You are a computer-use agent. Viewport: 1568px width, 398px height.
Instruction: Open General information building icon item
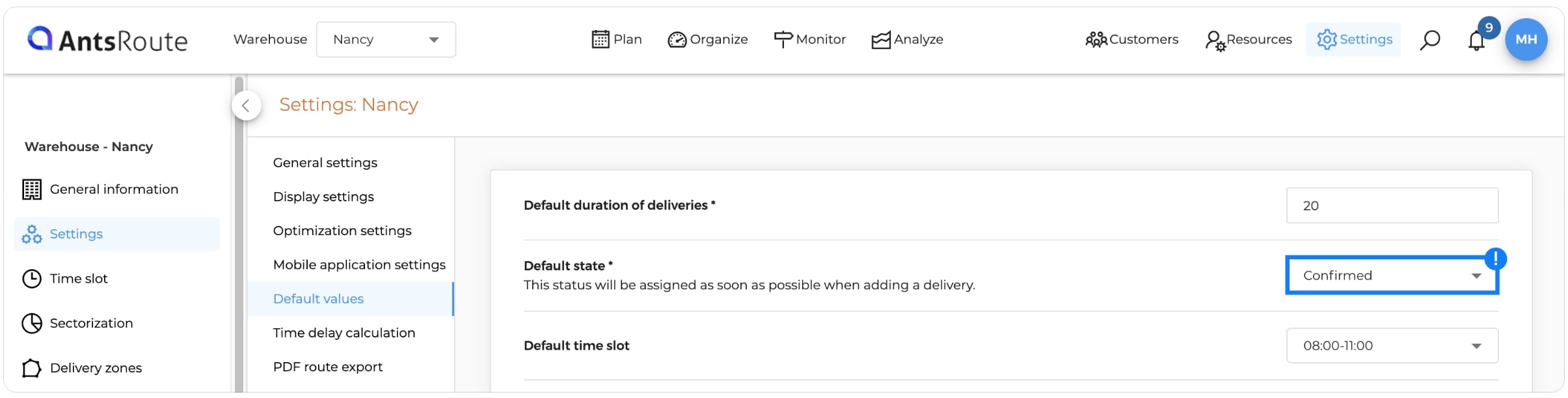[100, 190]
